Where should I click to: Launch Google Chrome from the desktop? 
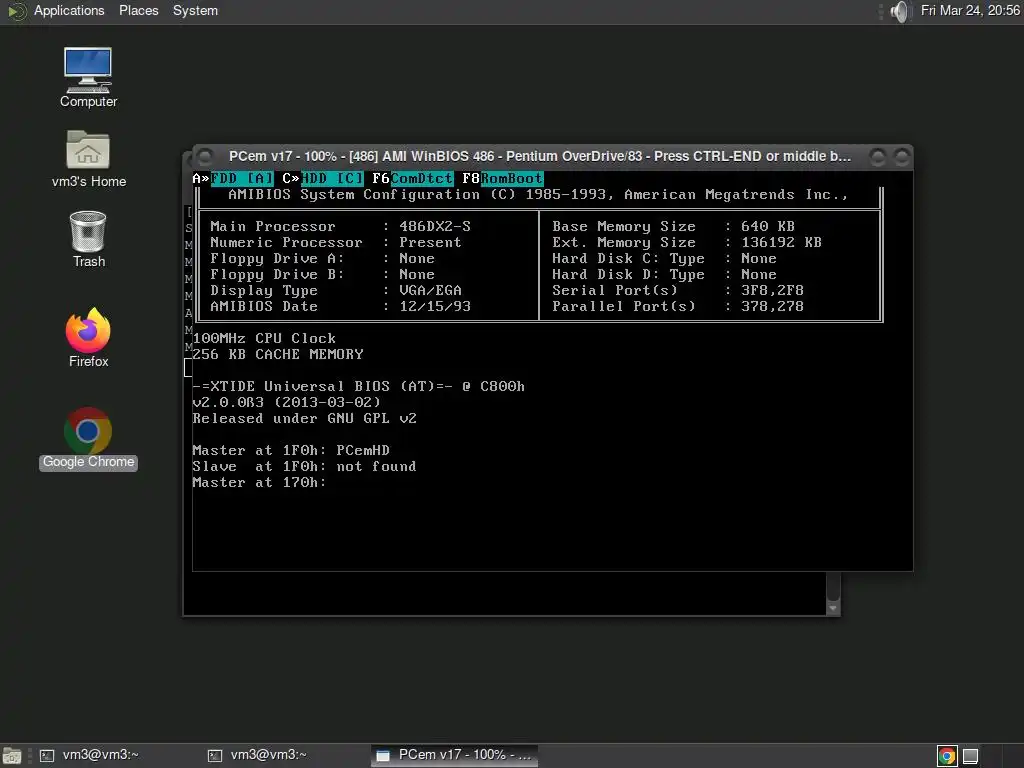click(x=88, y=438)
